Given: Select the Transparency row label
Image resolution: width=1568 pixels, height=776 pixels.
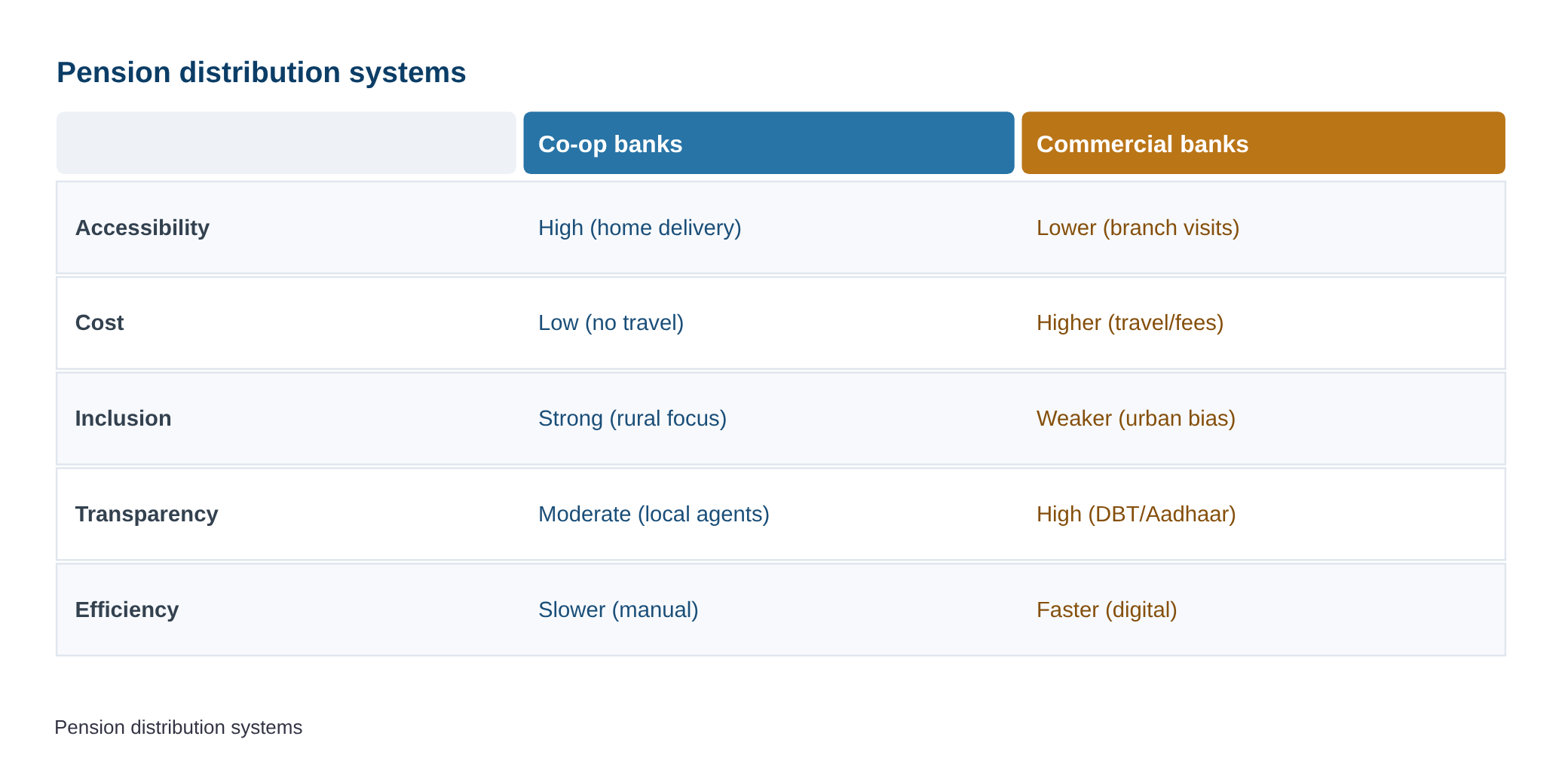Looking at the screenshot, I should tap(147, 514).
